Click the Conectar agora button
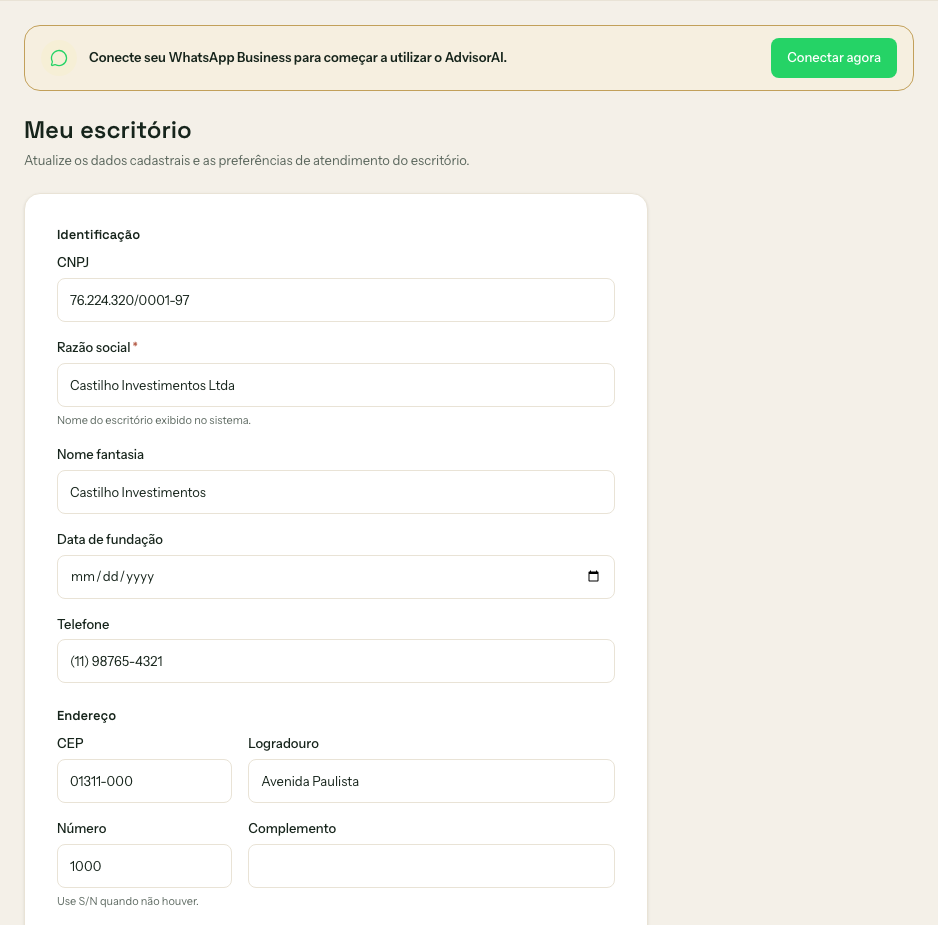This screenshot has width=938, height=925. (x=833, y=58)
